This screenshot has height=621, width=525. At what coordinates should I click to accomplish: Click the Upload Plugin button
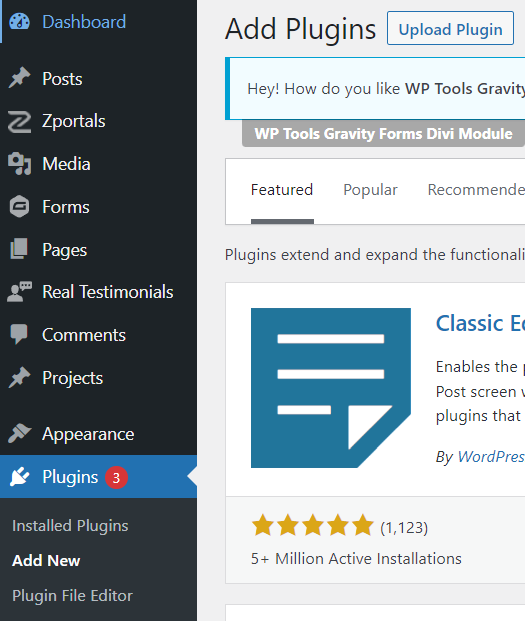[450, 29]
